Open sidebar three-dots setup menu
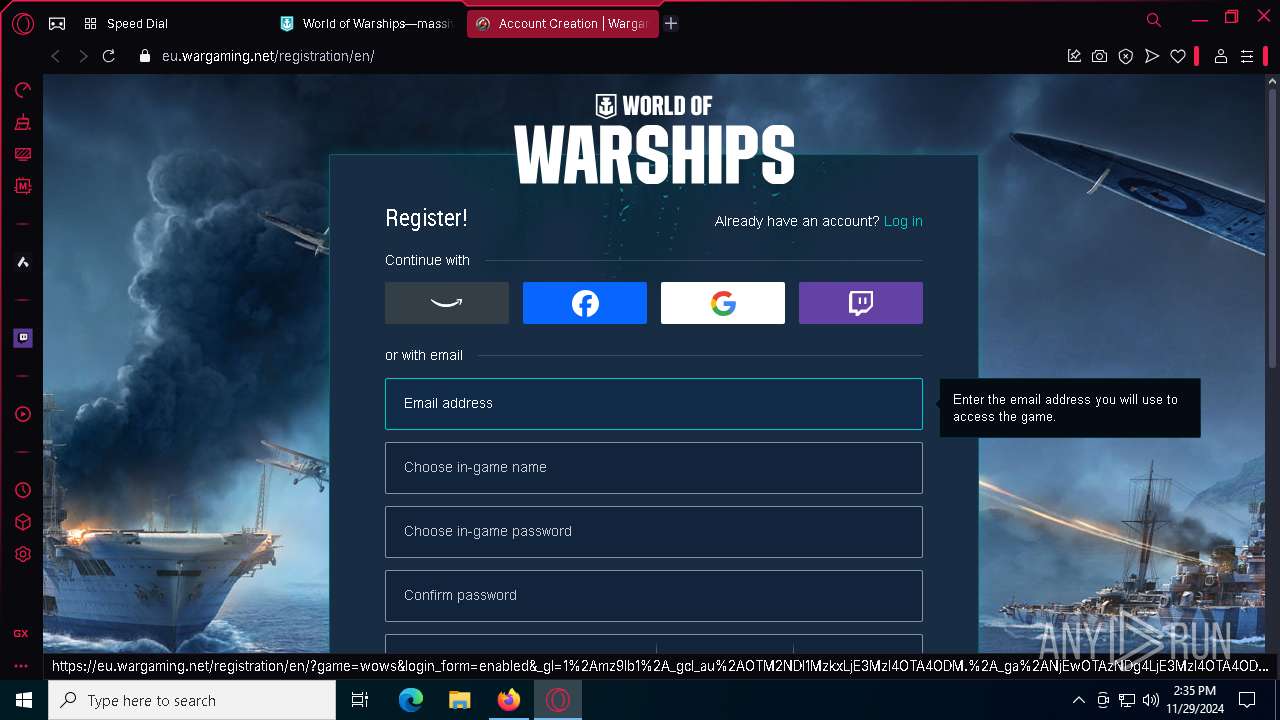 tap(21, 666)
